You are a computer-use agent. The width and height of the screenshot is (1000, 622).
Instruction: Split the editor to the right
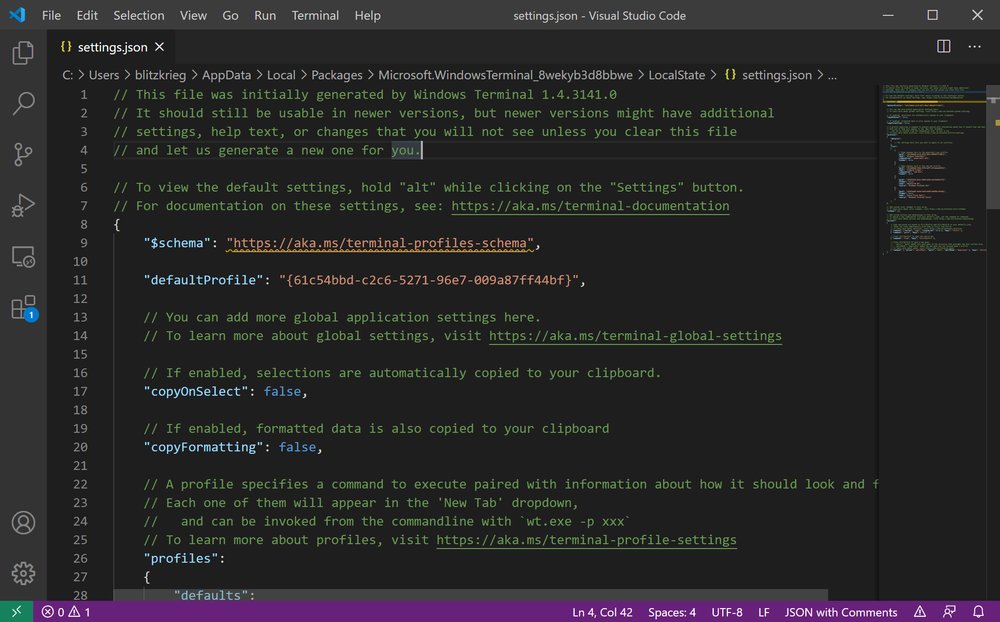pyautogui.click(x=944, y=47)
